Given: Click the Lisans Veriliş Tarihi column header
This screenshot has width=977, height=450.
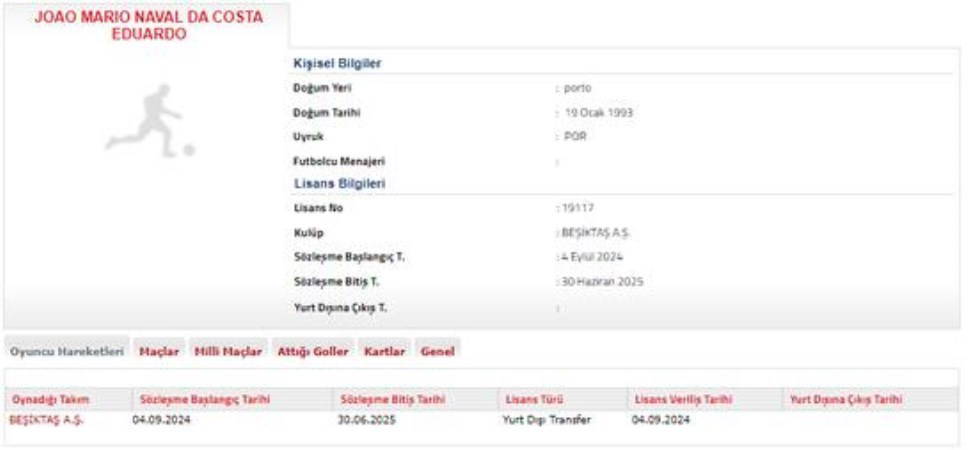Looking at the screenshot, I should [684, 400].
